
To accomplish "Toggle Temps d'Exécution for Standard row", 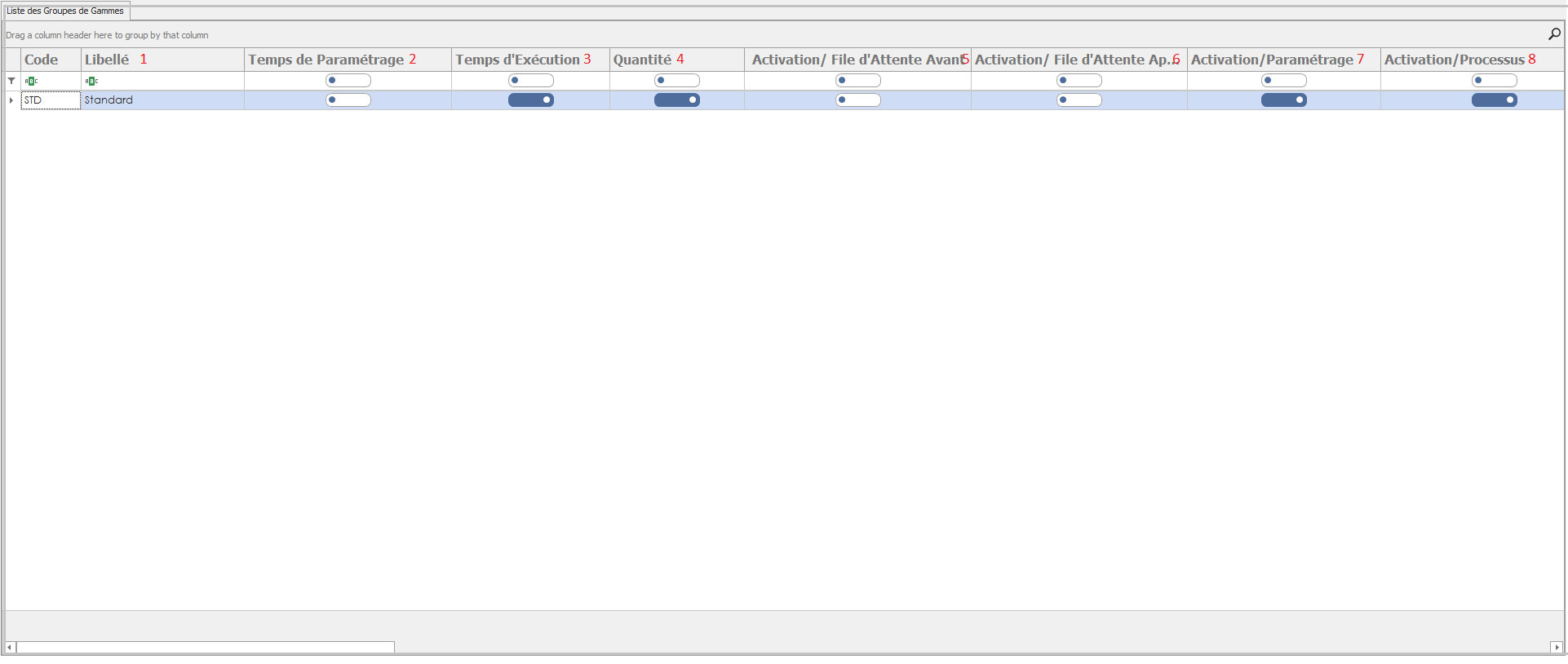I will tap(530, 100).
